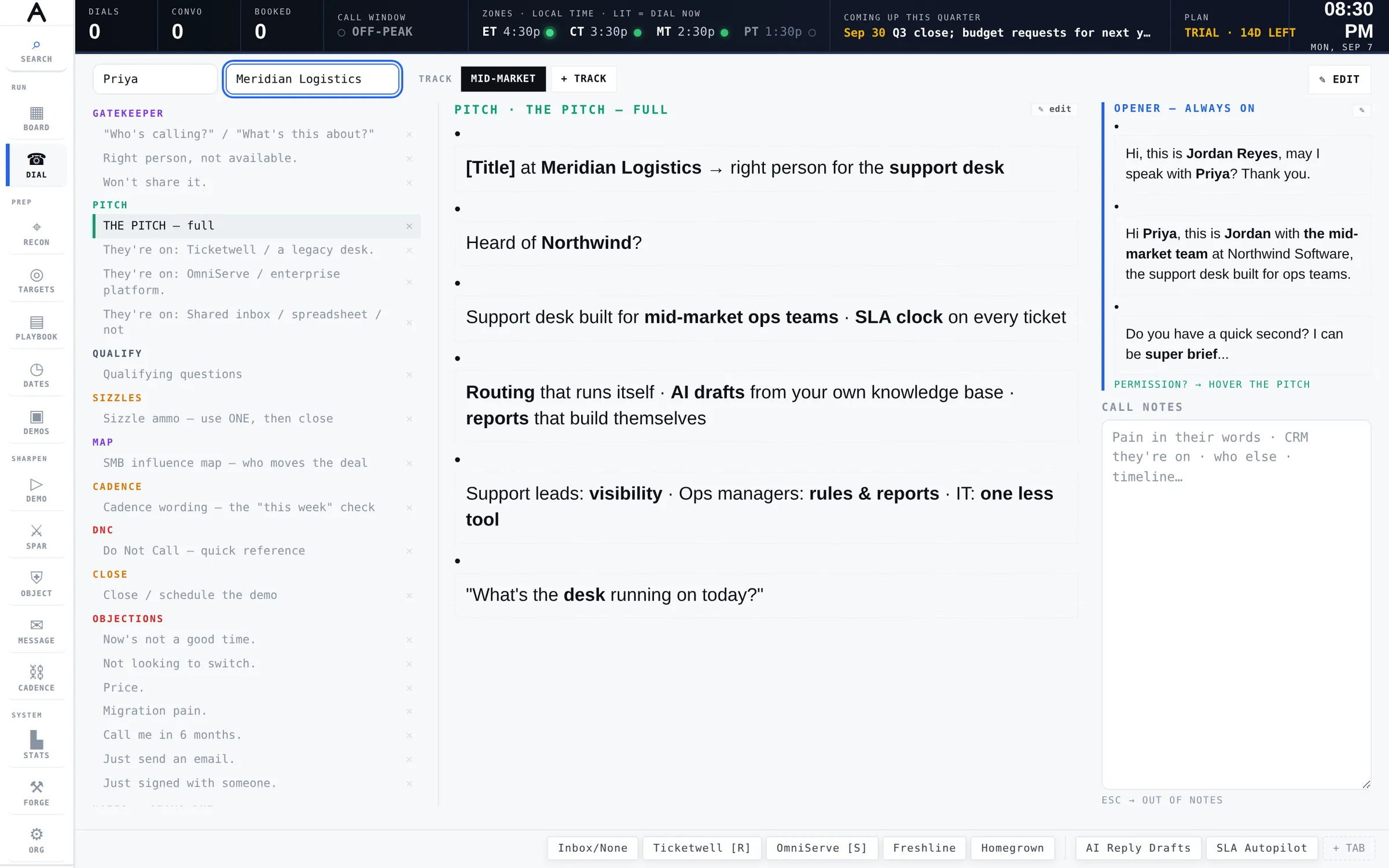The image size is (1389, 868).
Task: Remove the 'THE PITCH – full' card
Action: point(409,226)
